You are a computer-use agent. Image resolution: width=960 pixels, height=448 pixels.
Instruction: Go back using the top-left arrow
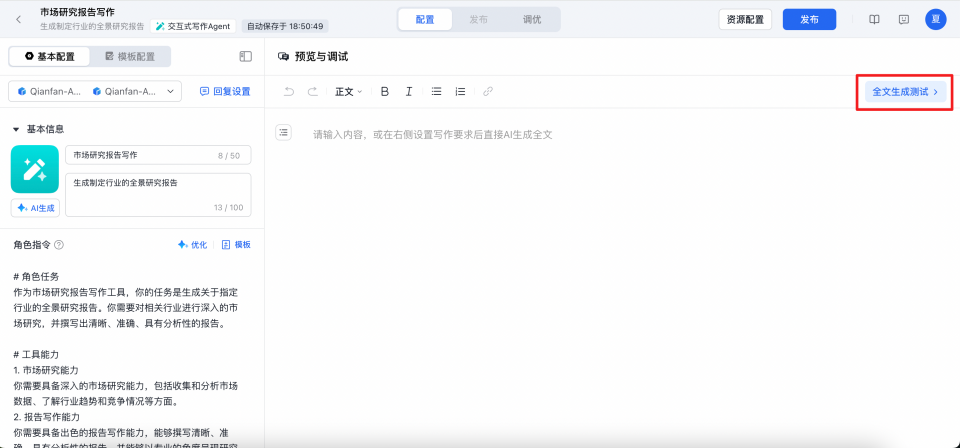pyautogui.click(x=18, y=20)
